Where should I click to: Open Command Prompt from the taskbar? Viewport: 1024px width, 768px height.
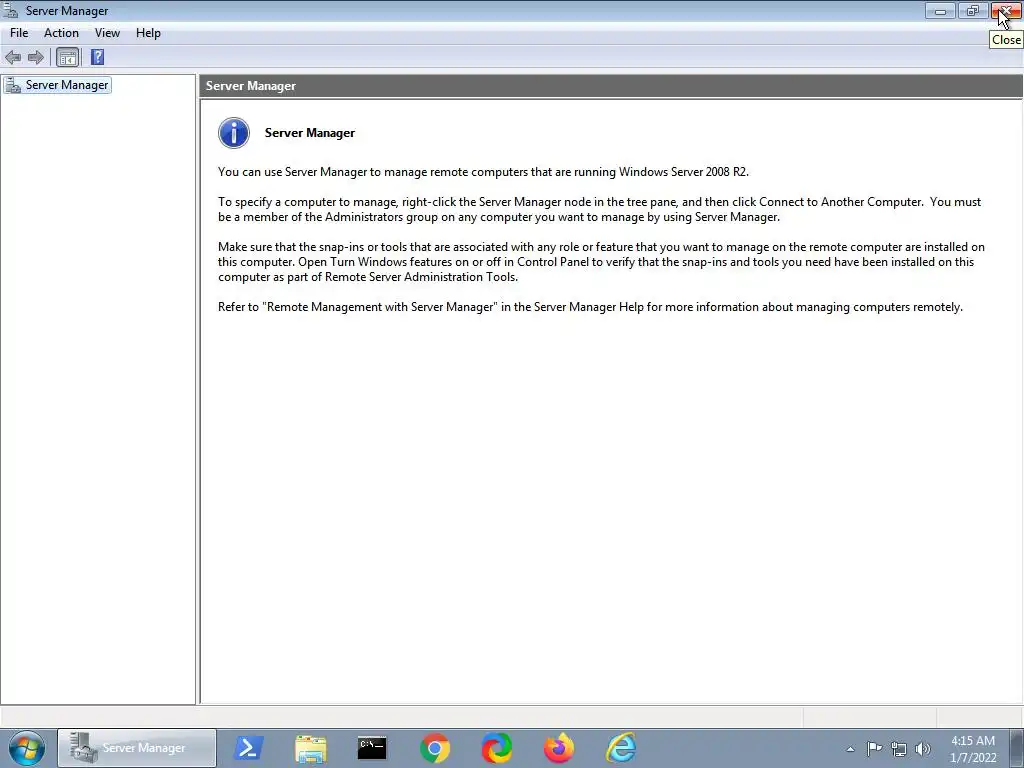coord(372,748)
